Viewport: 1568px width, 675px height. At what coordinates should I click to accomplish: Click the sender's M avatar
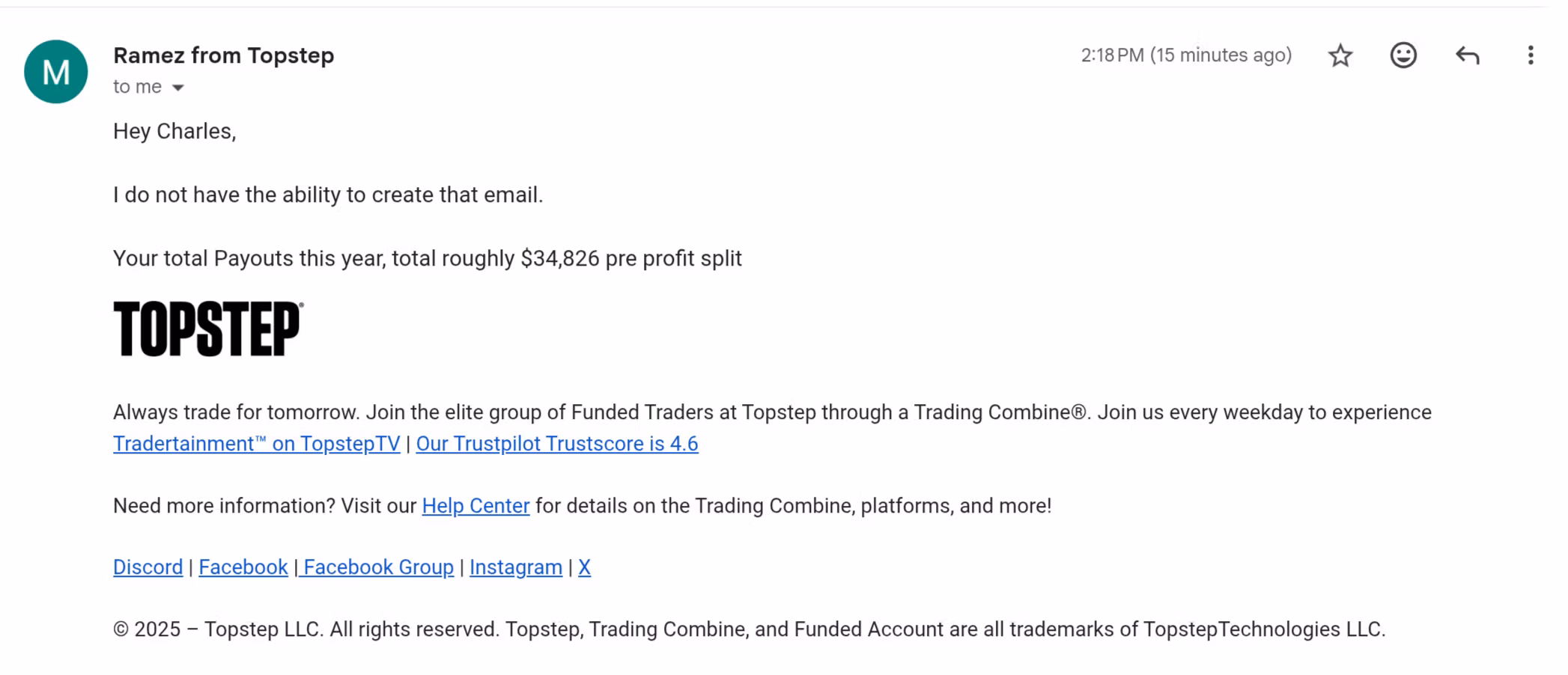(x=56, y=72)
